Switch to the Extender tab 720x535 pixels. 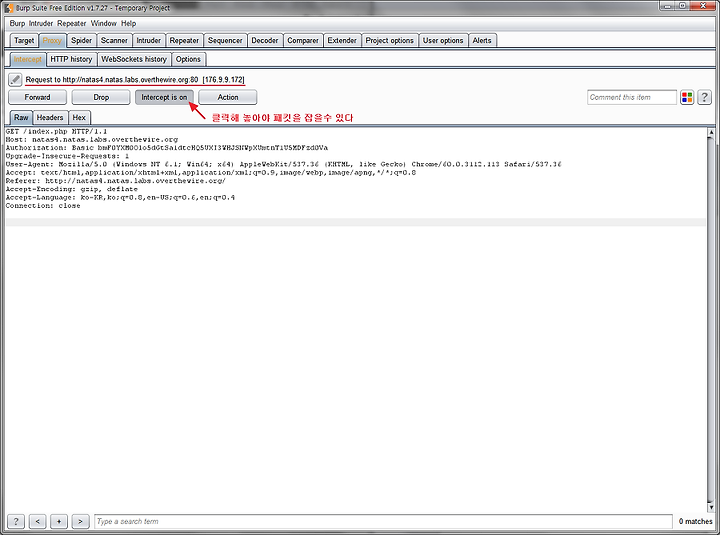[x=342, y=40]
